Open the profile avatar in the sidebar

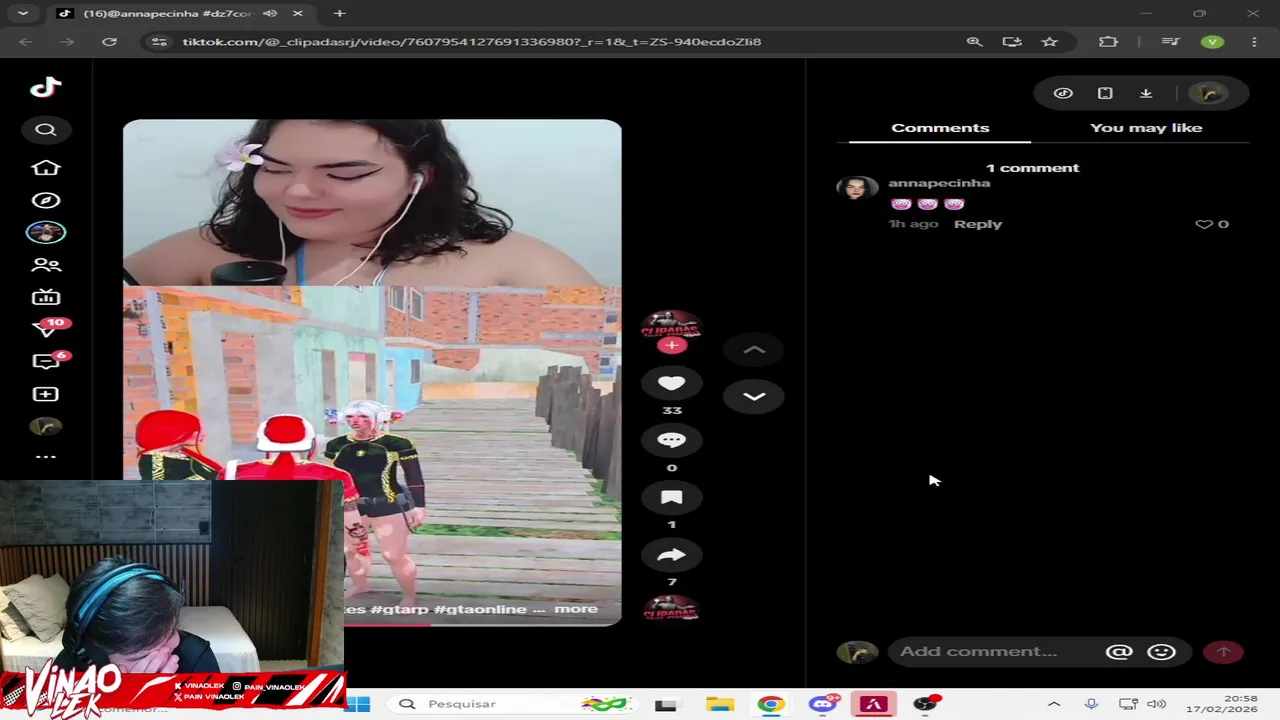pyautogui.click(x=46, y=427)
